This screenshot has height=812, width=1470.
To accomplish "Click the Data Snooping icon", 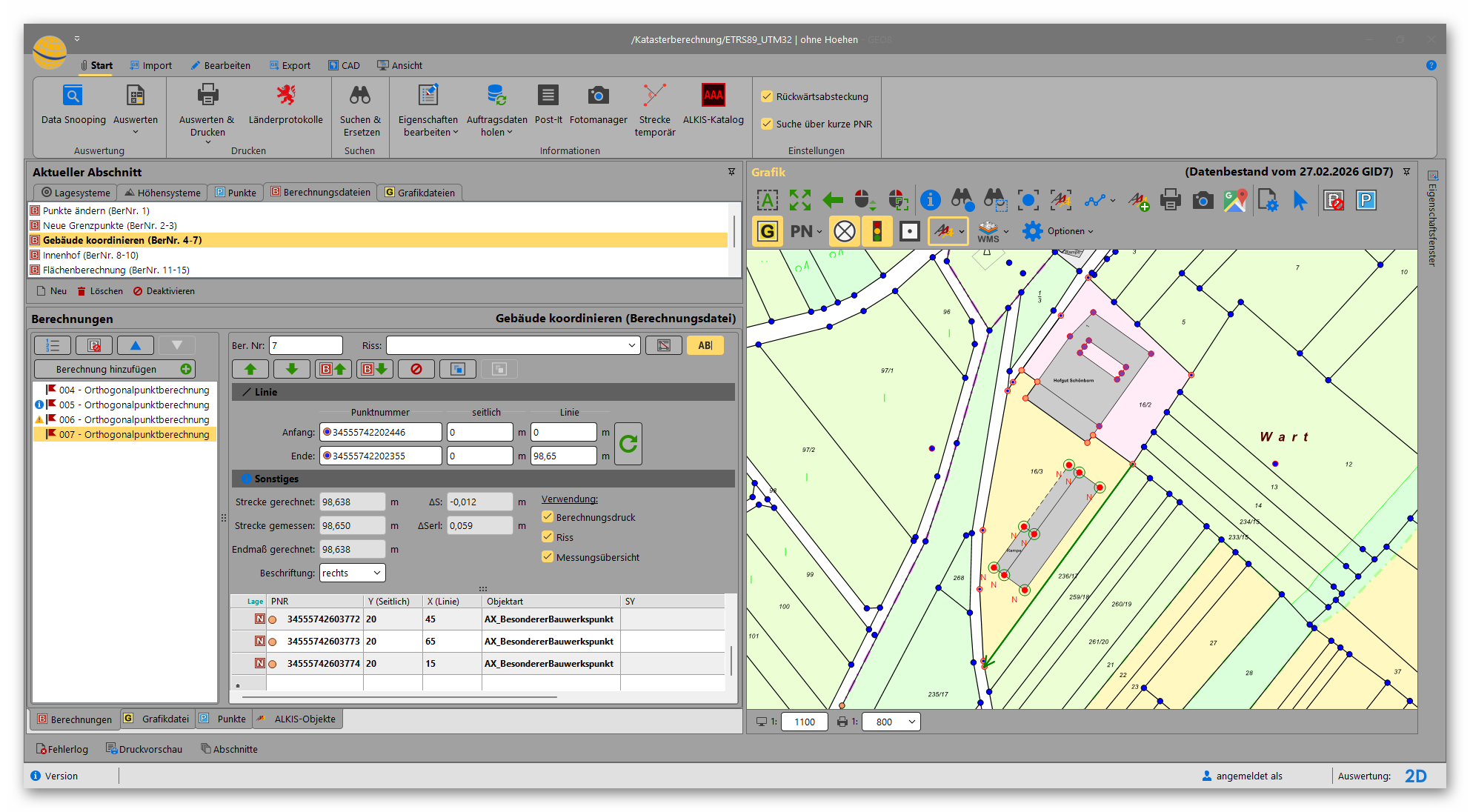I will click(x=73, y=96).
